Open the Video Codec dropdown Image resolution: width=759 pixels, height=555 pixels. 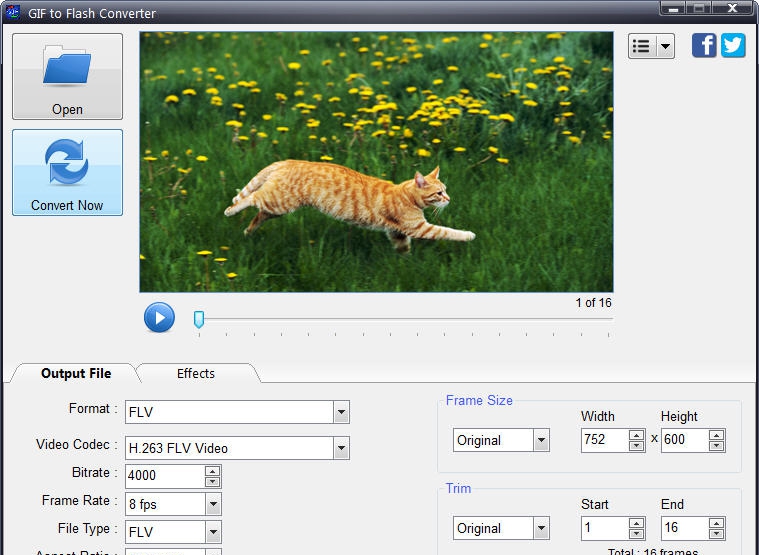(341, 448)
